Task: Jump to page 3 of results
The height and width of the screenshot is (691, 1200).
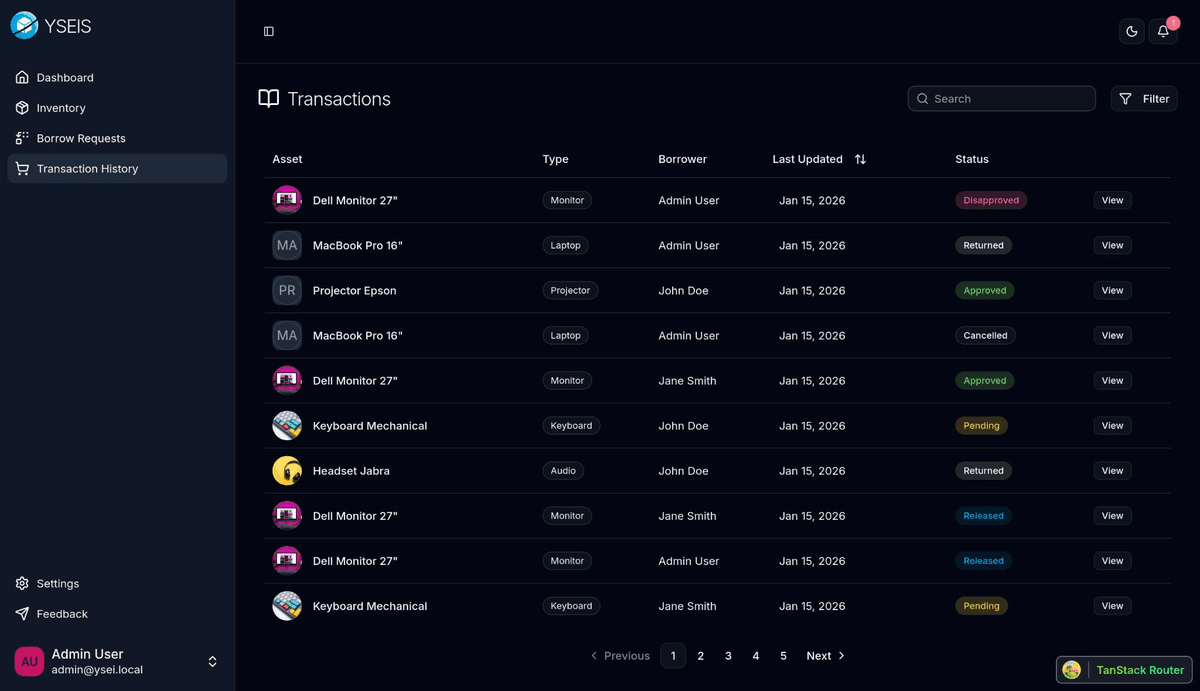Action: pyautogui.click(x=728, y=656)
